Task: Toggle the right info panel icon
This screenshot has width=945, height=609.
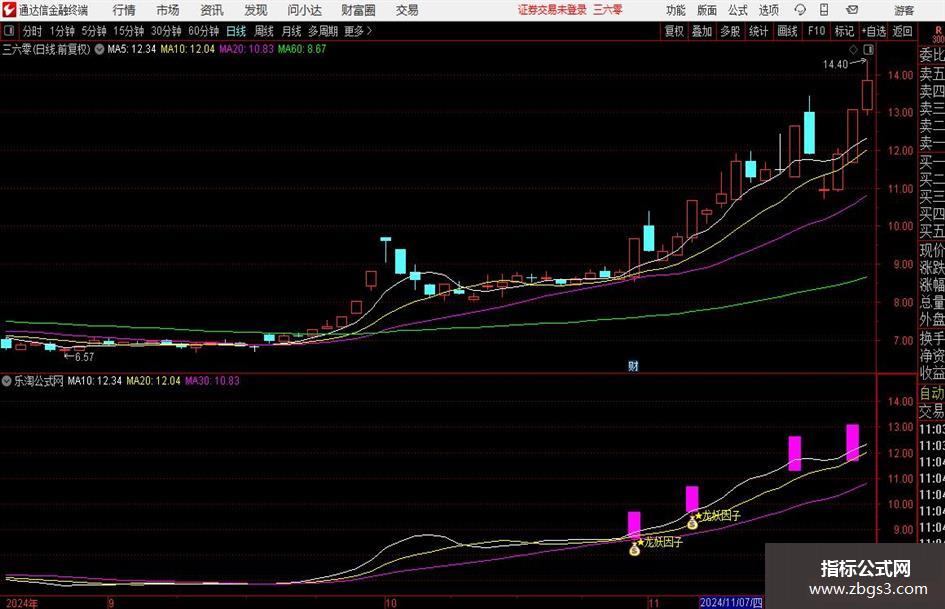Action: tap(868, 49)
